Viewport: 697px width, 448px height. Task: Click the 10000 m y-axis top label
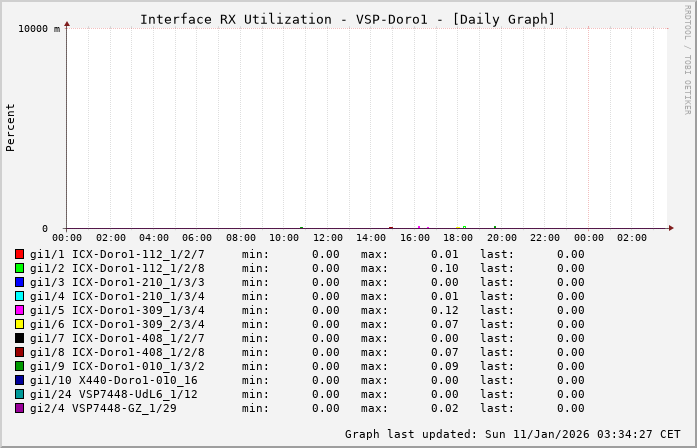coord(39,29)
